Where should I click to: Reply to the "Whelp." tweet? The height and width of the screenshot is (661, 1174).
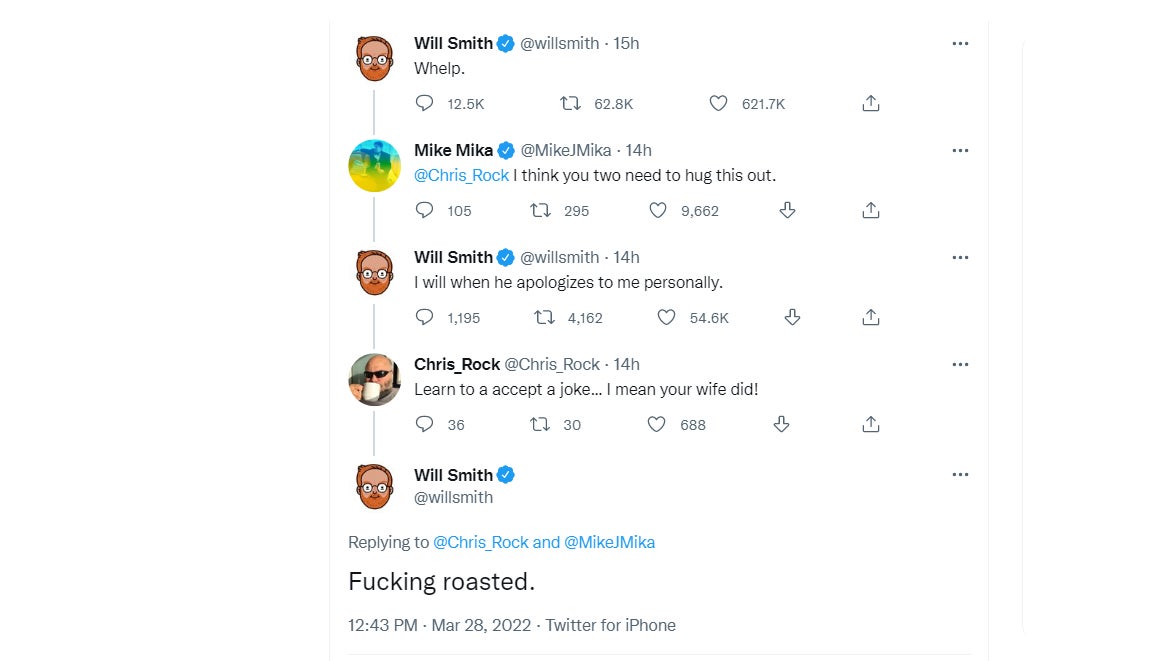[424, 103]
